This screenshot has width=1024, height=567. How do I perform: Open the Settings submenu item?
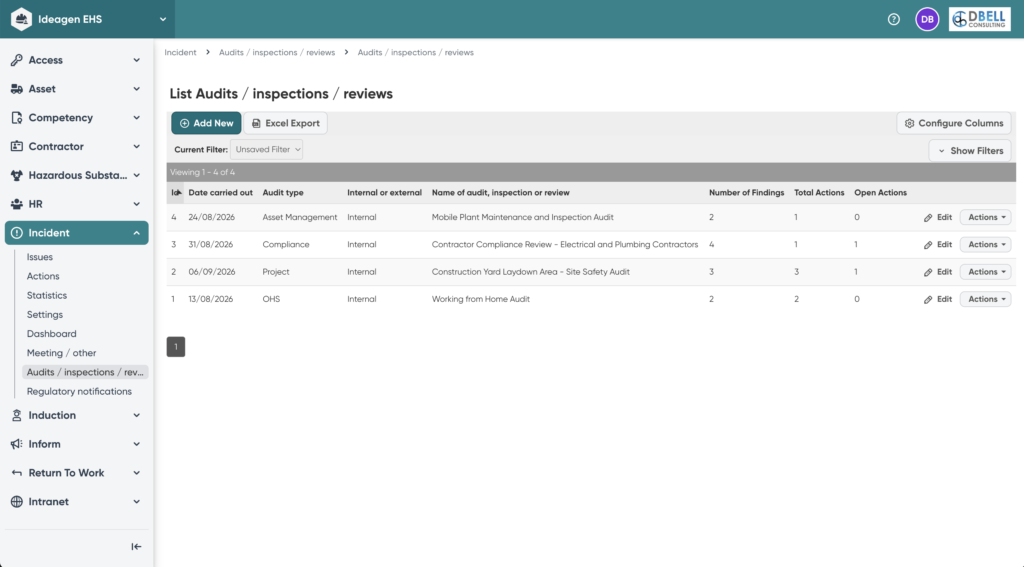click(x=45, y=315)
